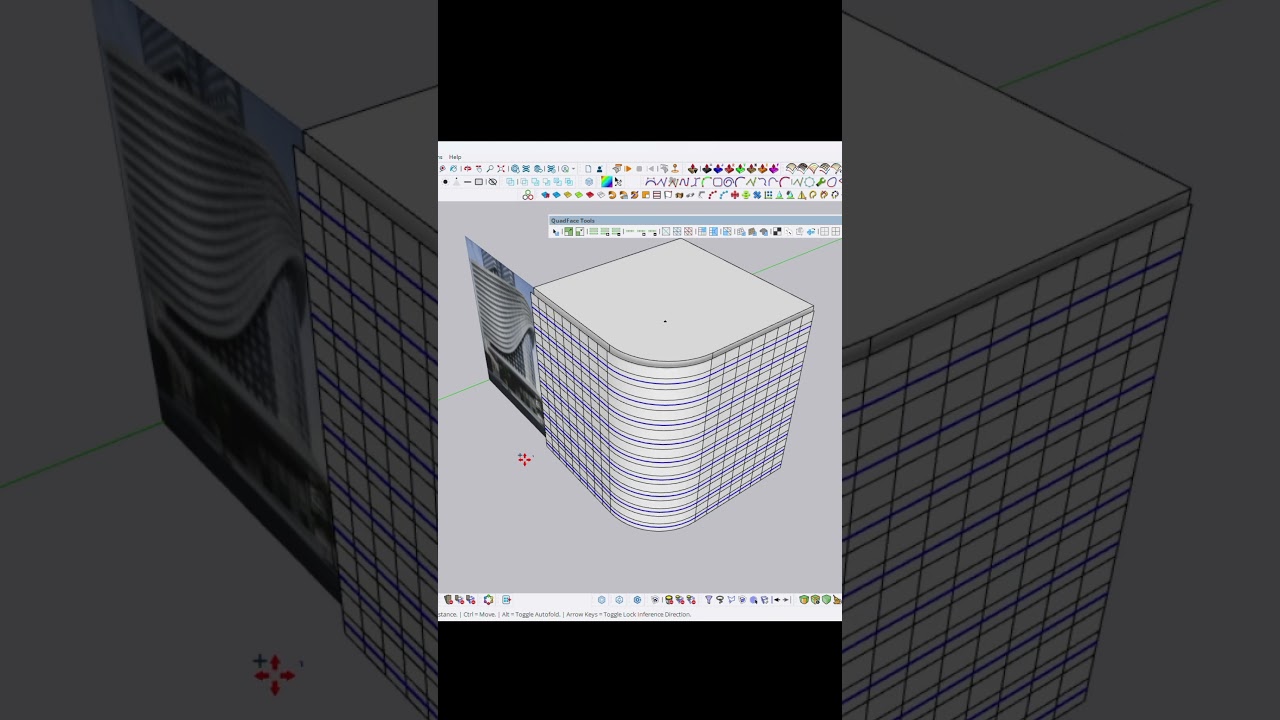Click the grey stop square button
This screenshot has width=1280, height=720.
tap(639, 169)
